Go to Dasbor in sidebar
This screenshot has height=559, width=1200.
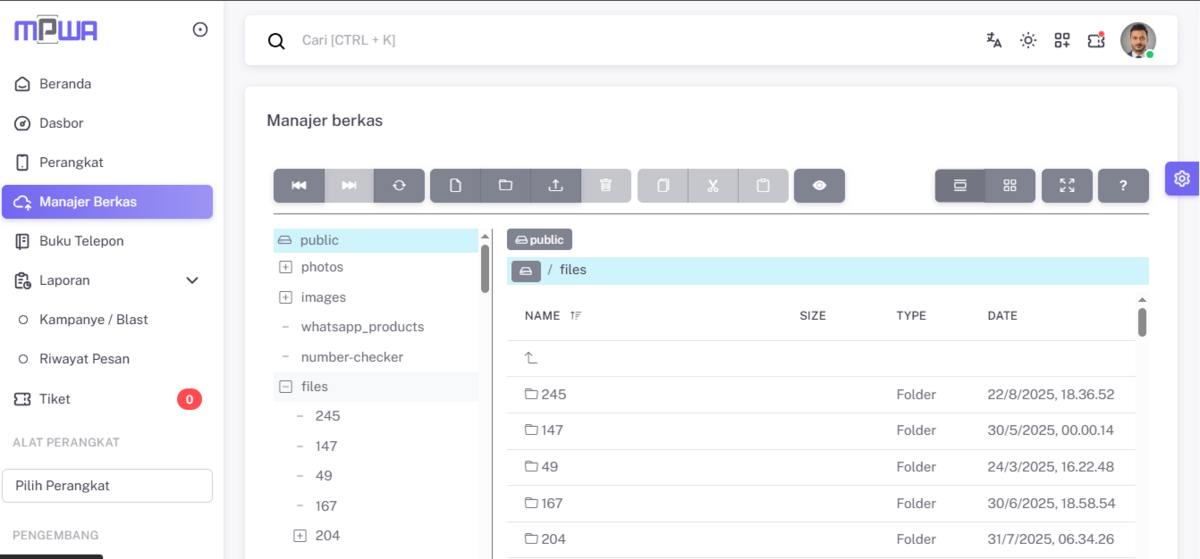click(61, 123)
